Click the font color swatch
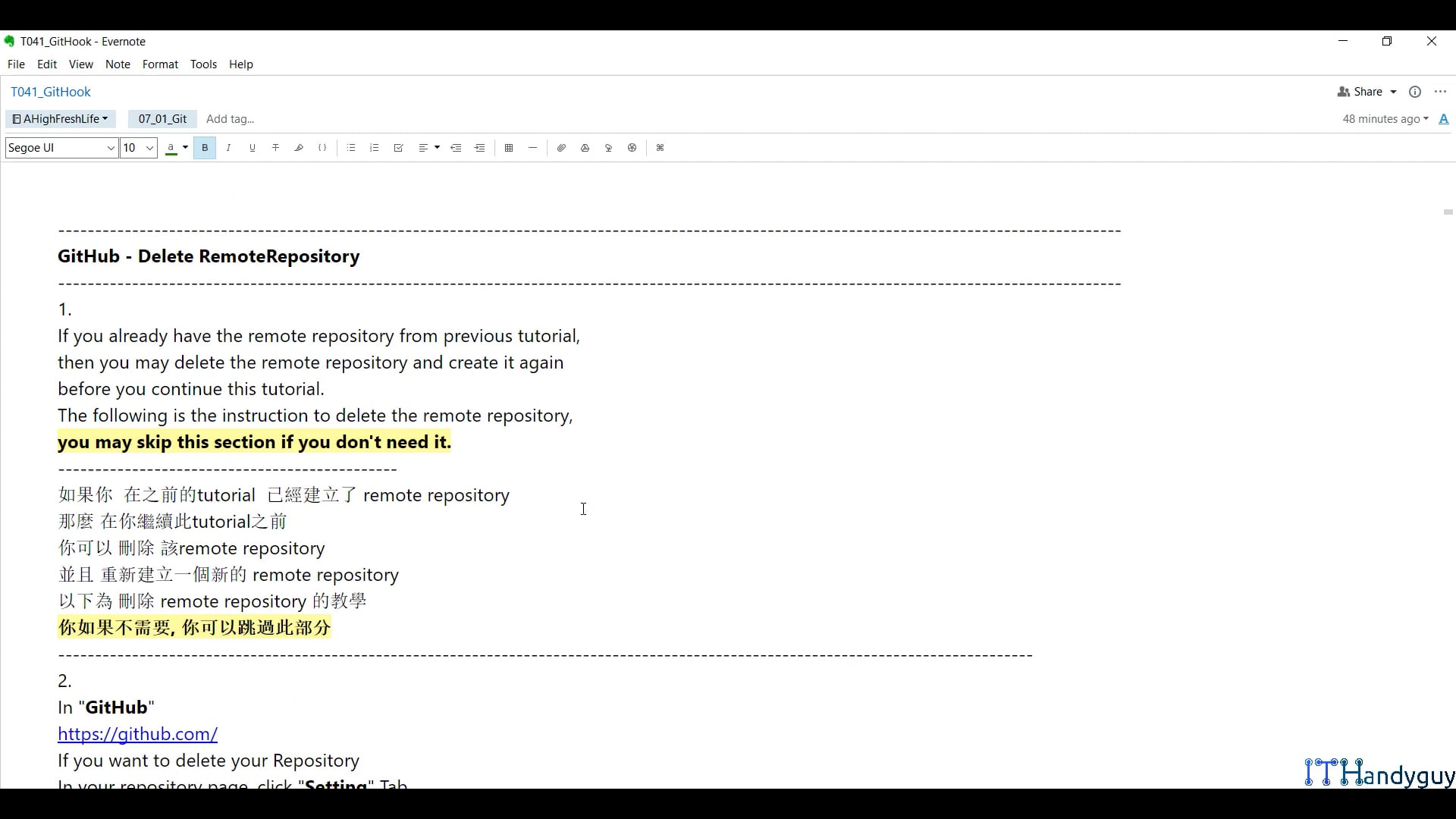The width and height of the screenshot is (1456, 819). tap(171, 148)
